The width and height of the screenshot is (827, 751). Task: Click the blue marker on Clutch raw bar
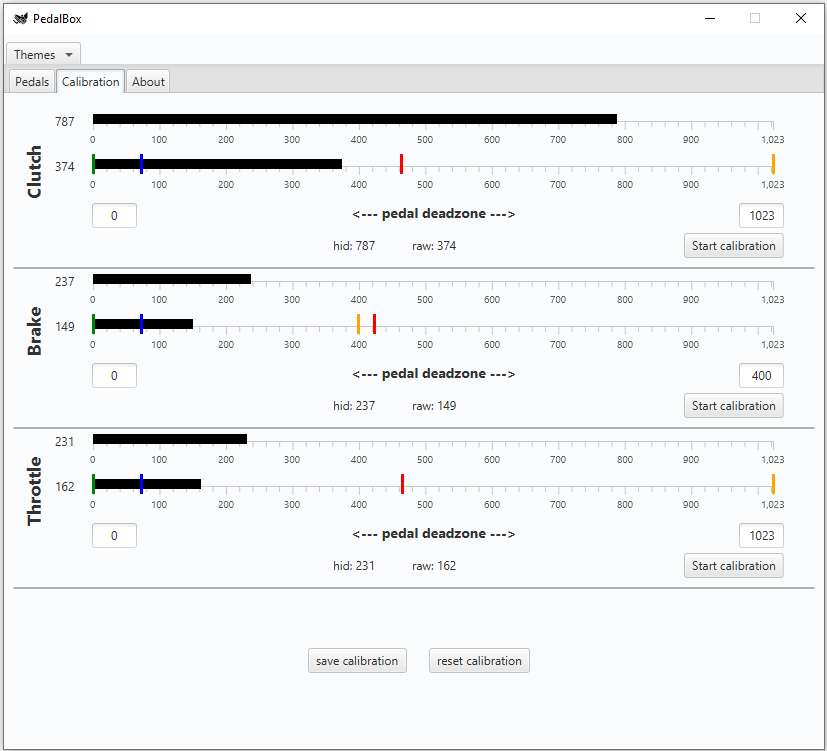141,164
